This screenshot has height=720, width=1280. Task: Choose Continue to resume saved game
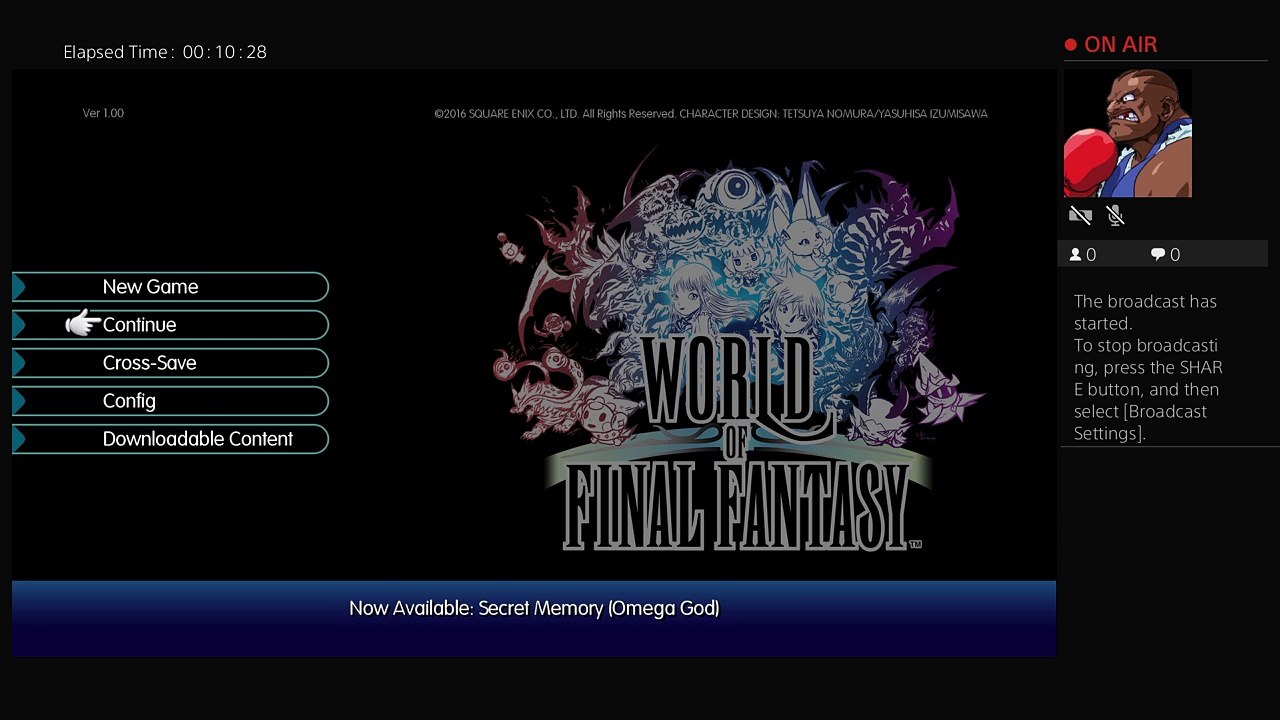(170, 325)
